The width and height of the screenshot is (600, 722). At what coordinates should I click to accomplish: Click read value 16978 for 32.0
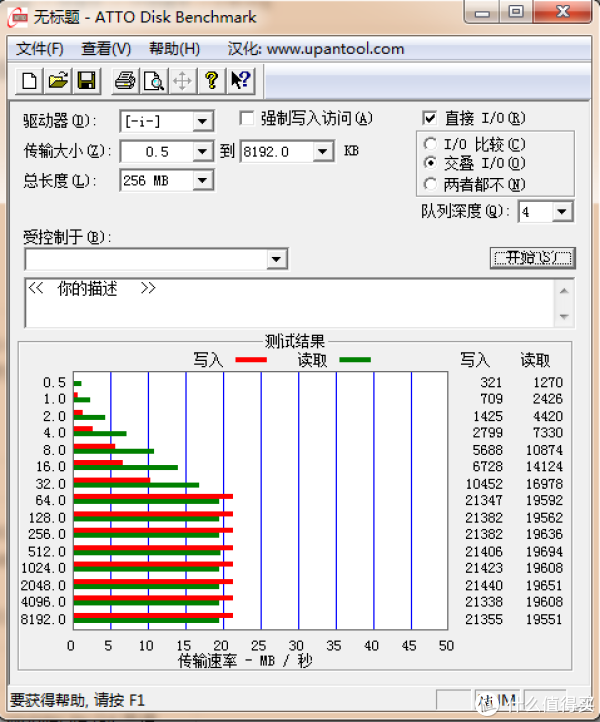(544, 484)
